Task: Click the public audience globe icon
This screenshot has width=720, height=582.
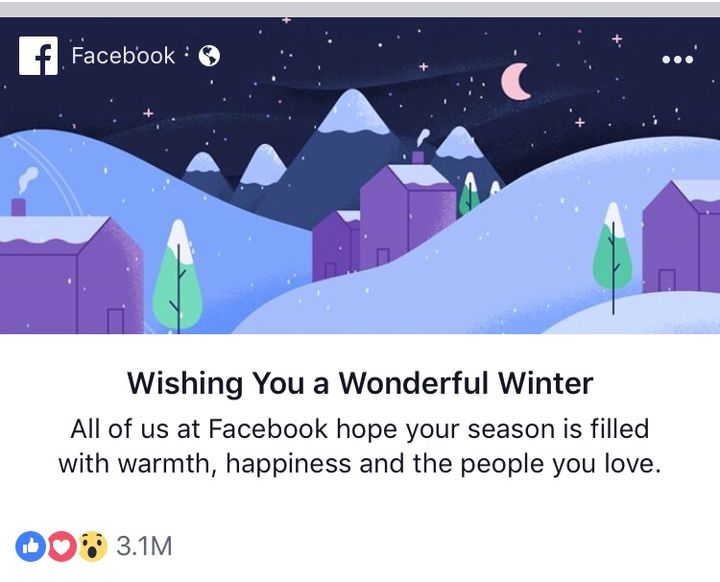Action: [x=209, y=56]
